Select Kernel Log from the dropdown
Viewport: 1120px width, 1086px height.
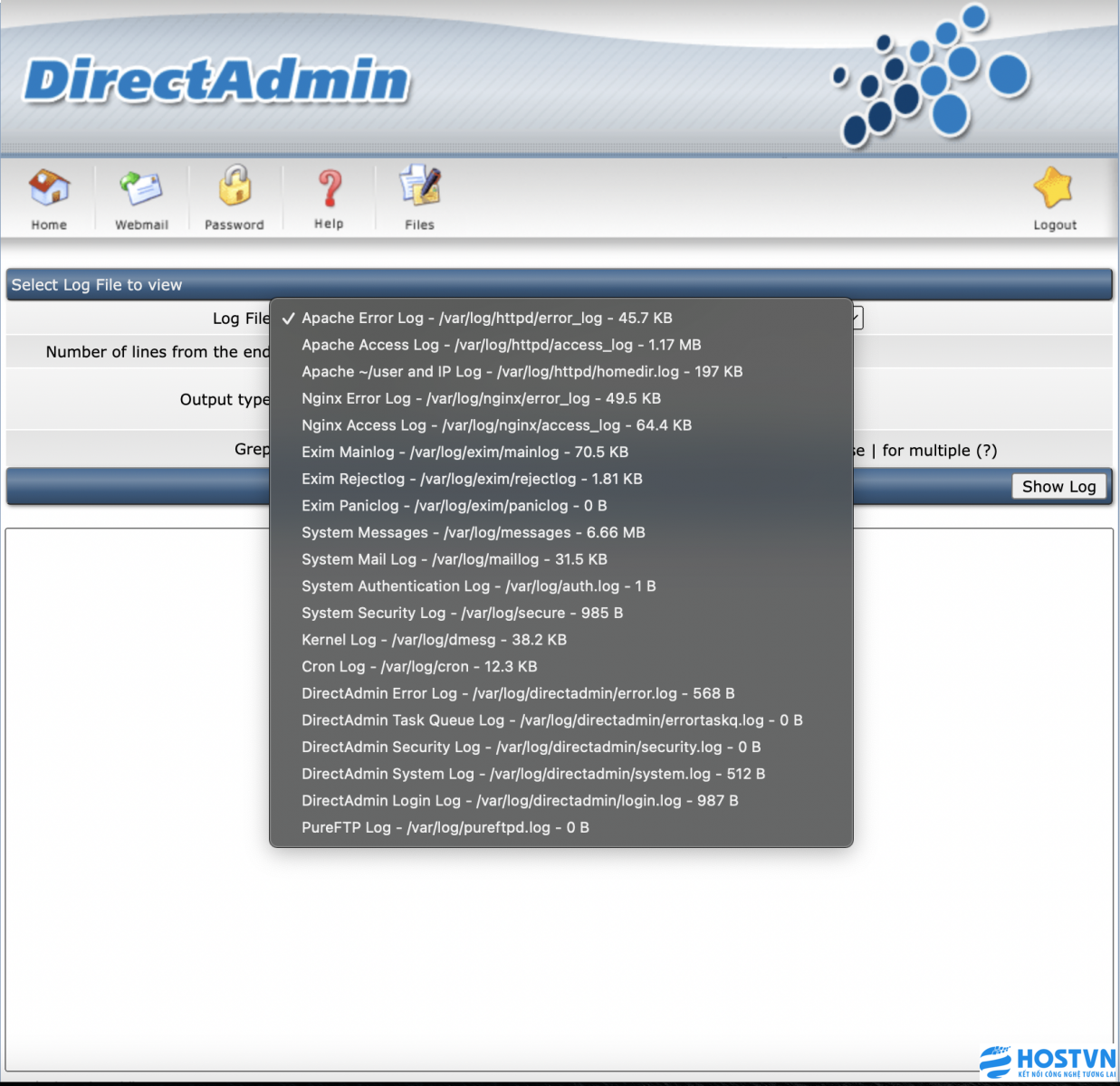434,639
